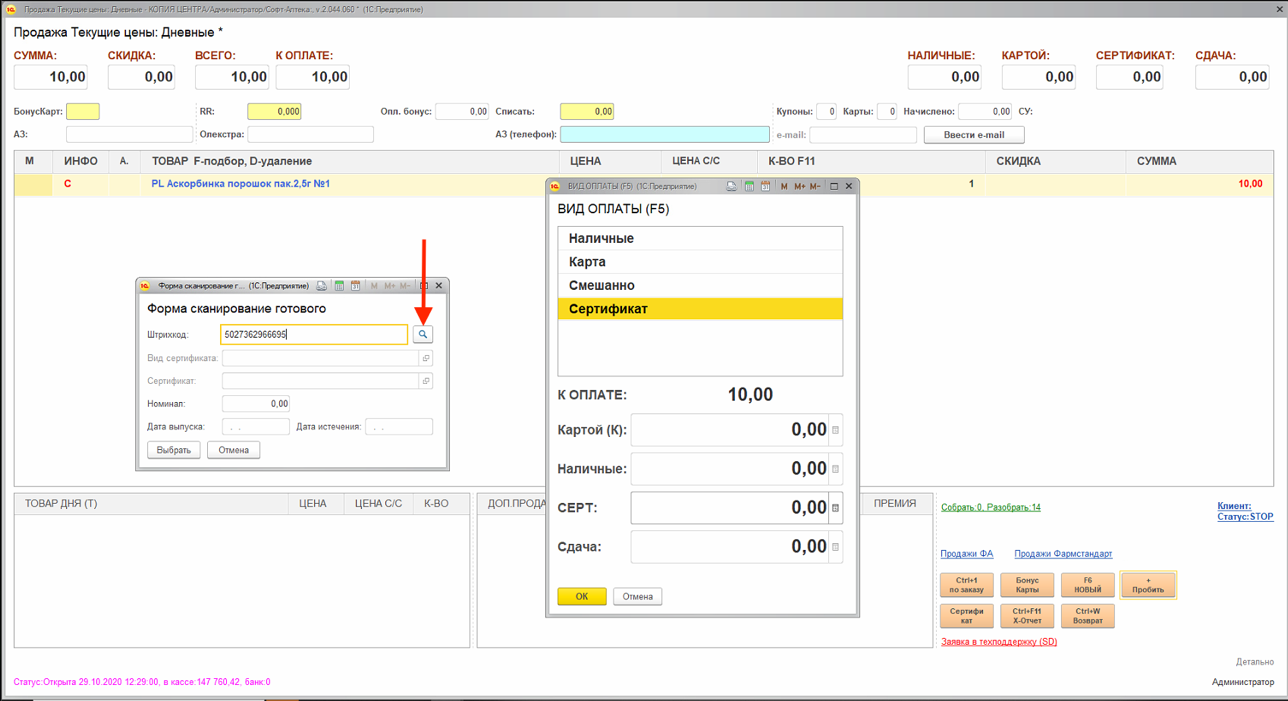Click the Ввести e-mail button
The width and height of the screenshot is (1288, 701).
pos(973,135)
